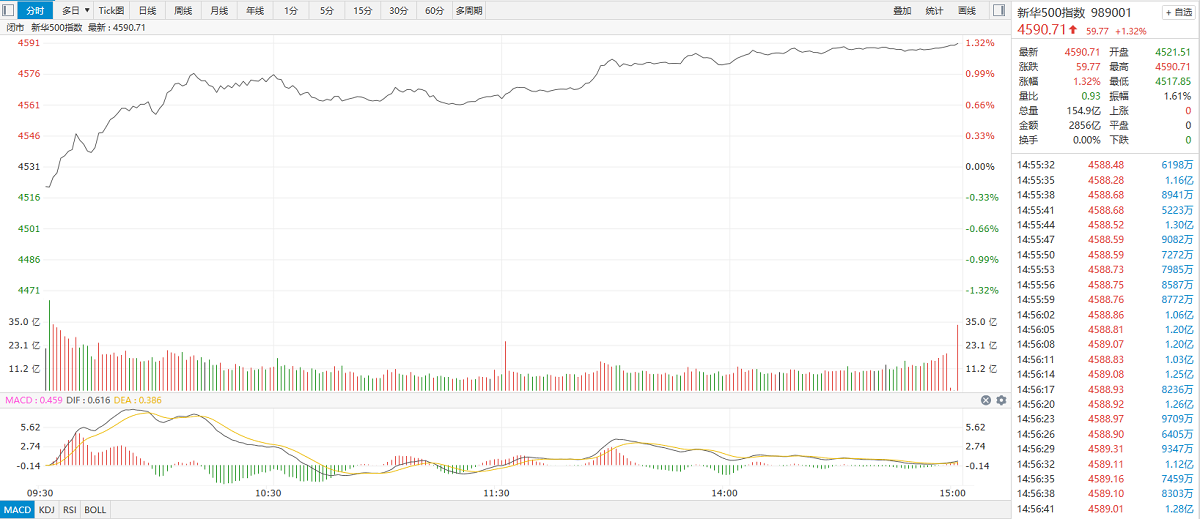Close the MACD indicator panel

click(985, 400)
